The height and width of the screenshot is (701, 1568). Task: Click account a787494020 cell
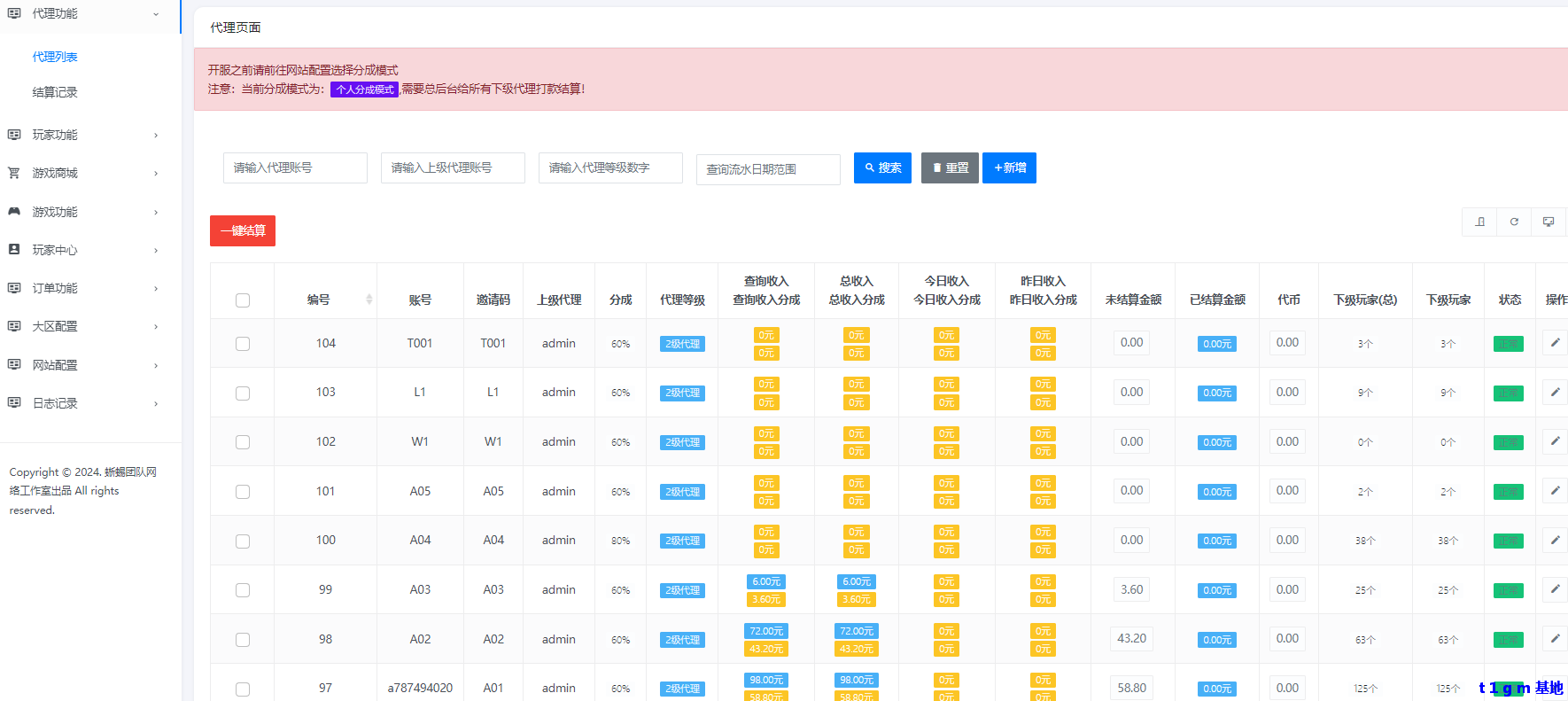pyautogui.click(x=420, y=688)
